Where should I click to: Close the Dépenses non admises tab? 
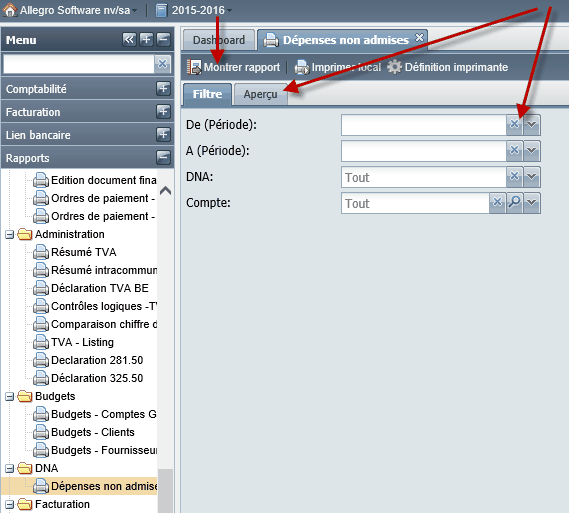pyautogui.click(x=419, y=37)
